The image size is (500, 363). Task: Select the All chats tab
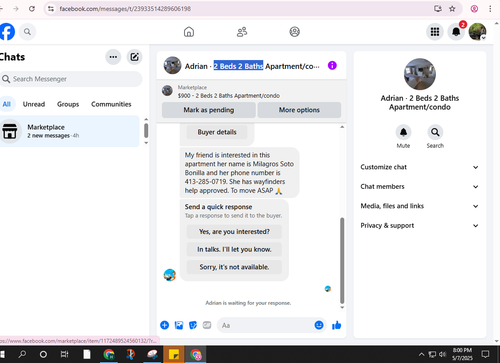[7, 104]
